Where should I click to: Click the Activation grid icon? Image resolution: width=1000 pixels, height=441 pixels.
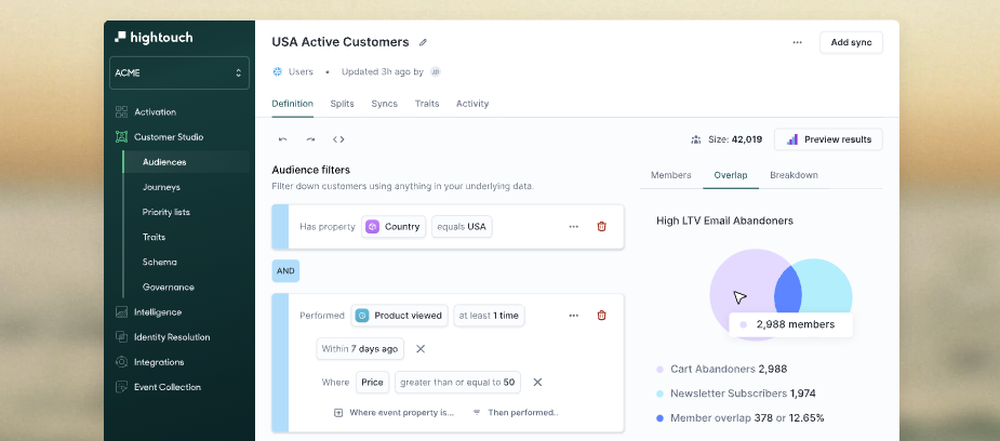(121, 112)
